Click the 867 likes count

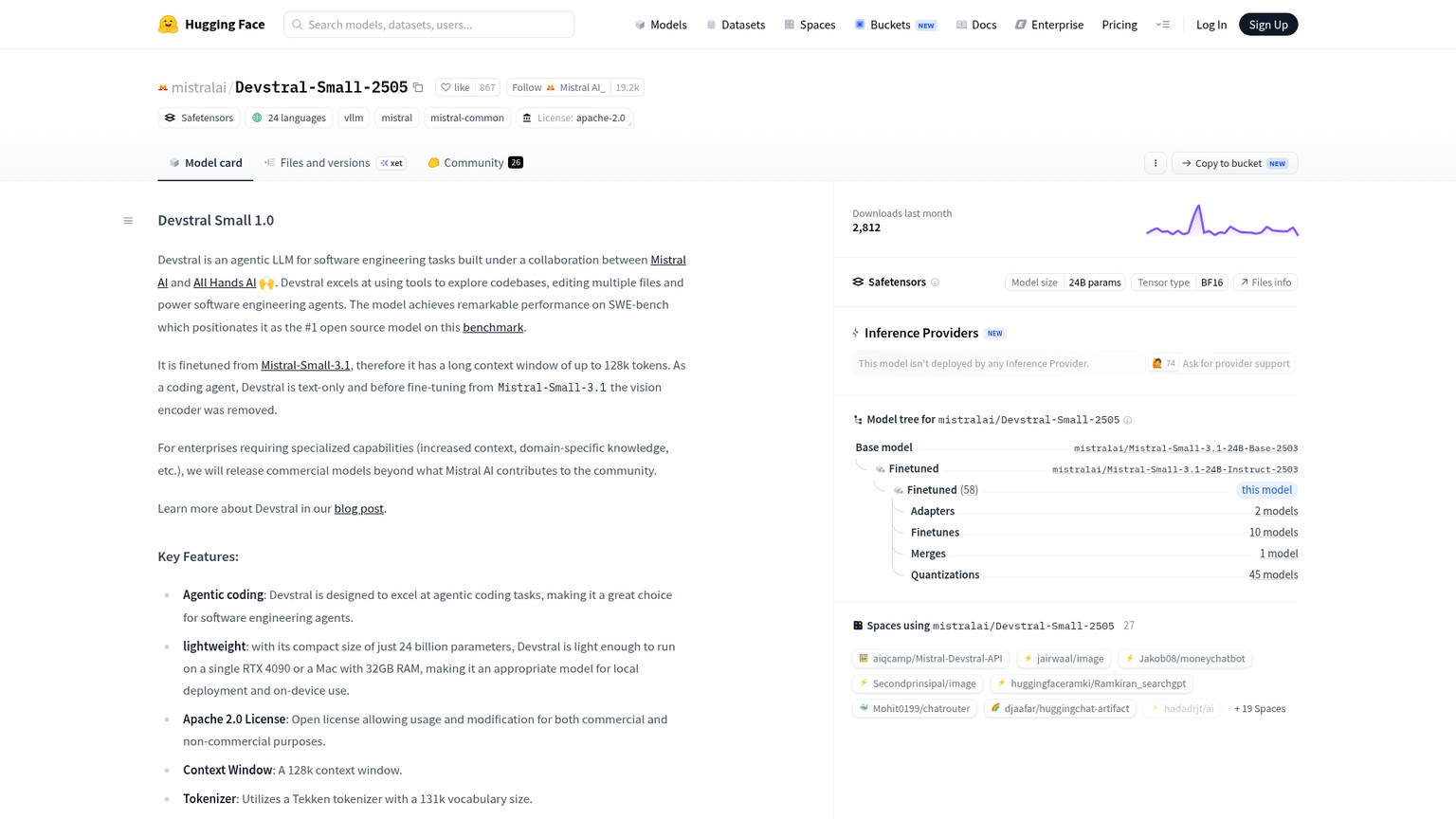tap(487, 87)
